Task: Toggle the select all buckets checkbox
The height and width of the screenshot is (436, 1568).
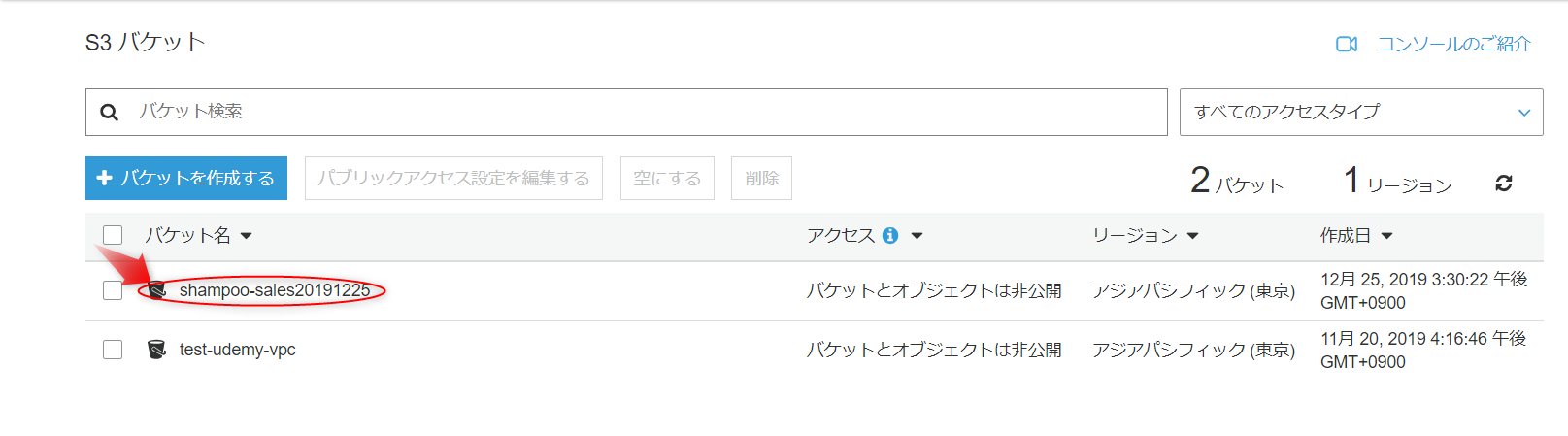Action: click(113, 235)
